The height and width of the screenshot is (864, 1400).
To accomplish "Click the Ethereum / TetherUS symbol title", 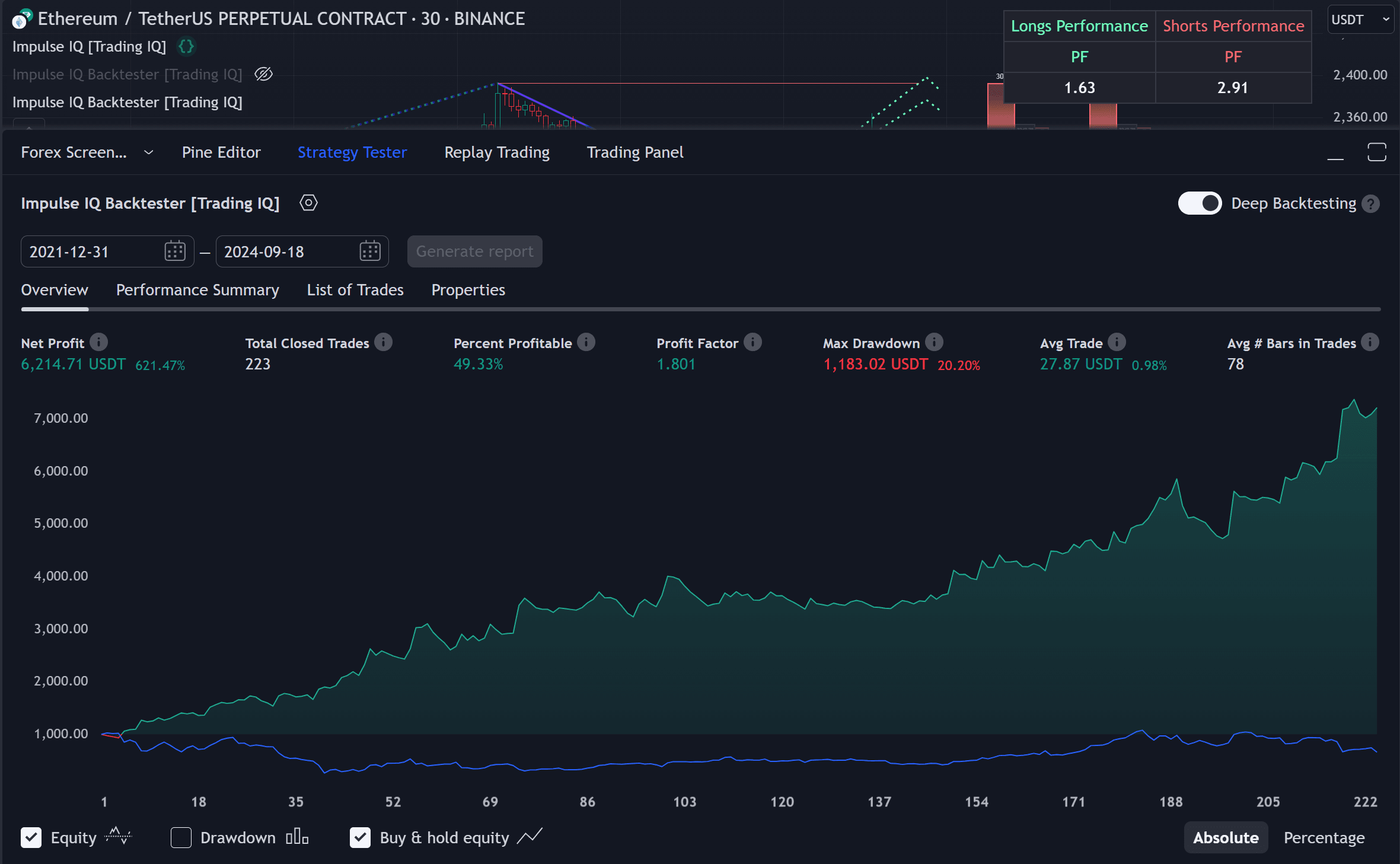I will (281, 19).
